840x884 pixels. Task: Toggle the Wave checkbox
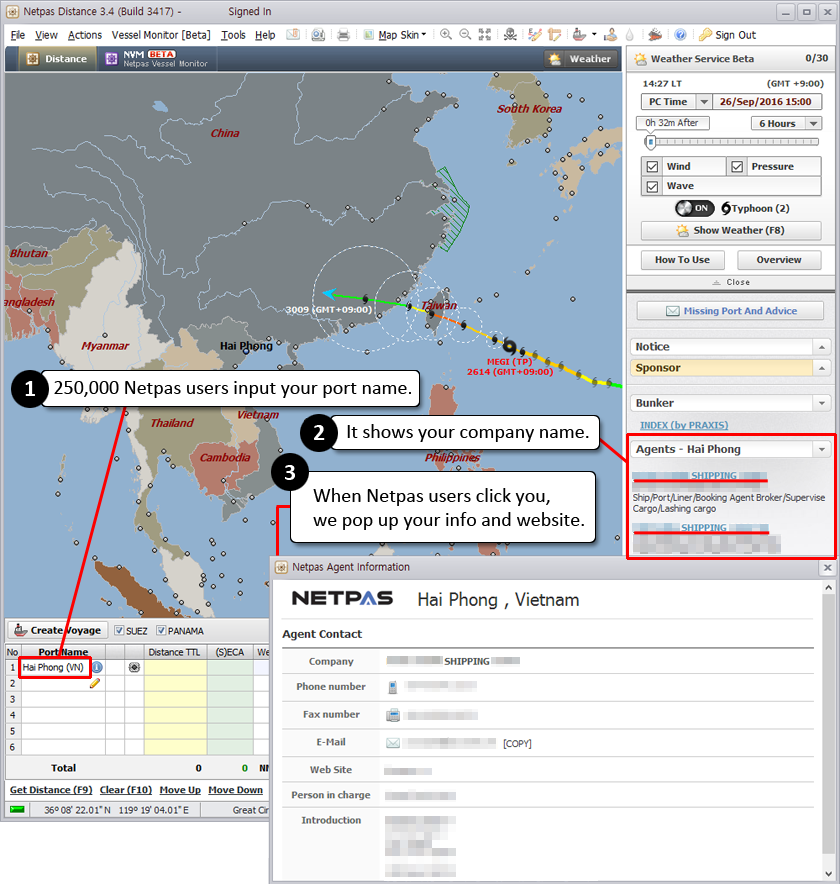click(652, 187)
